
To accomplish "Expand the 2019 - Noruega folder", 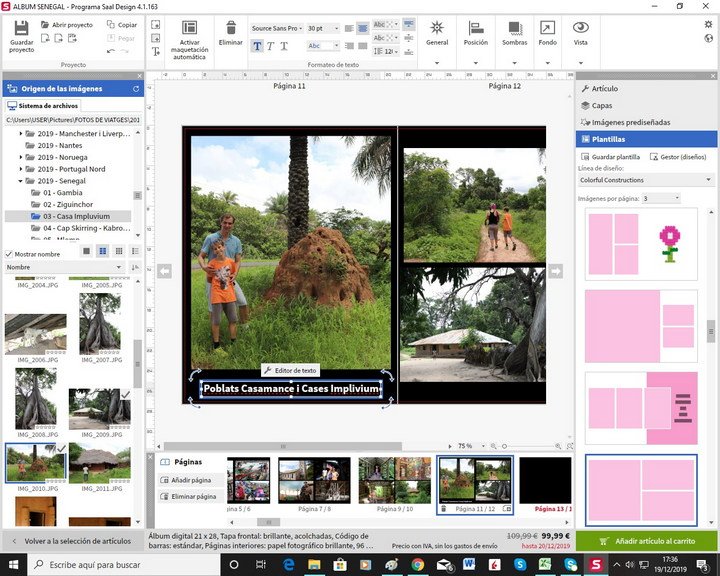I will click(x=20, y=157).
